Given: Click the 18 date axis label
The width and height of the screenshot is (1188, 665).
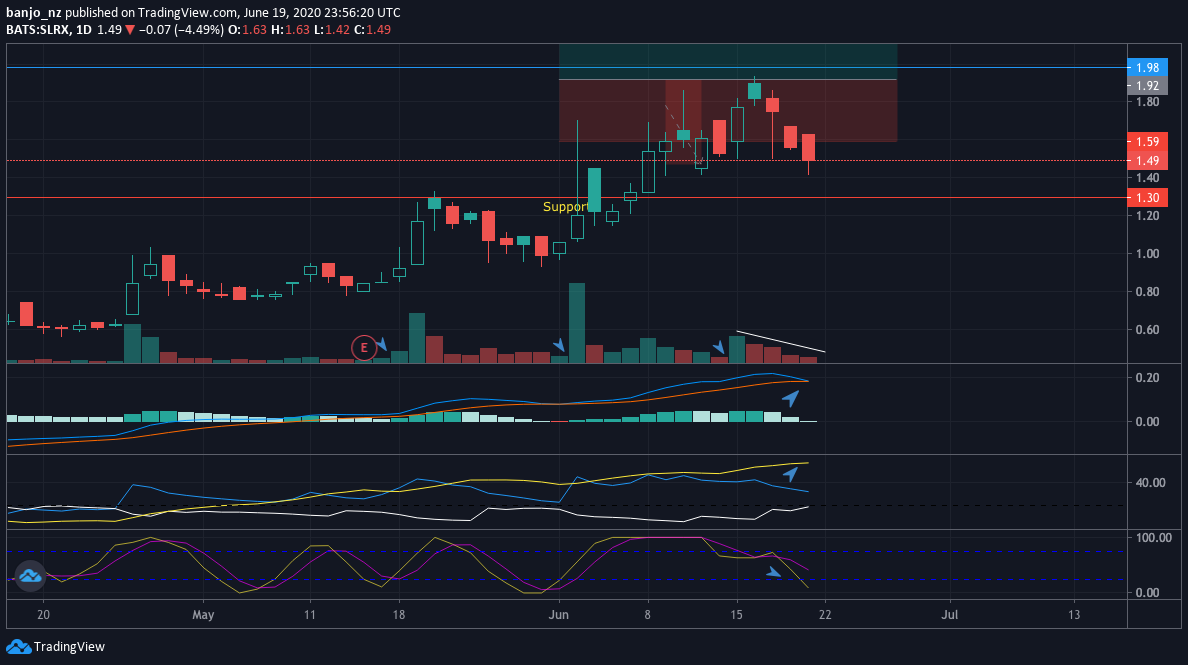Looking at the screenshot, I should (399, 615).
